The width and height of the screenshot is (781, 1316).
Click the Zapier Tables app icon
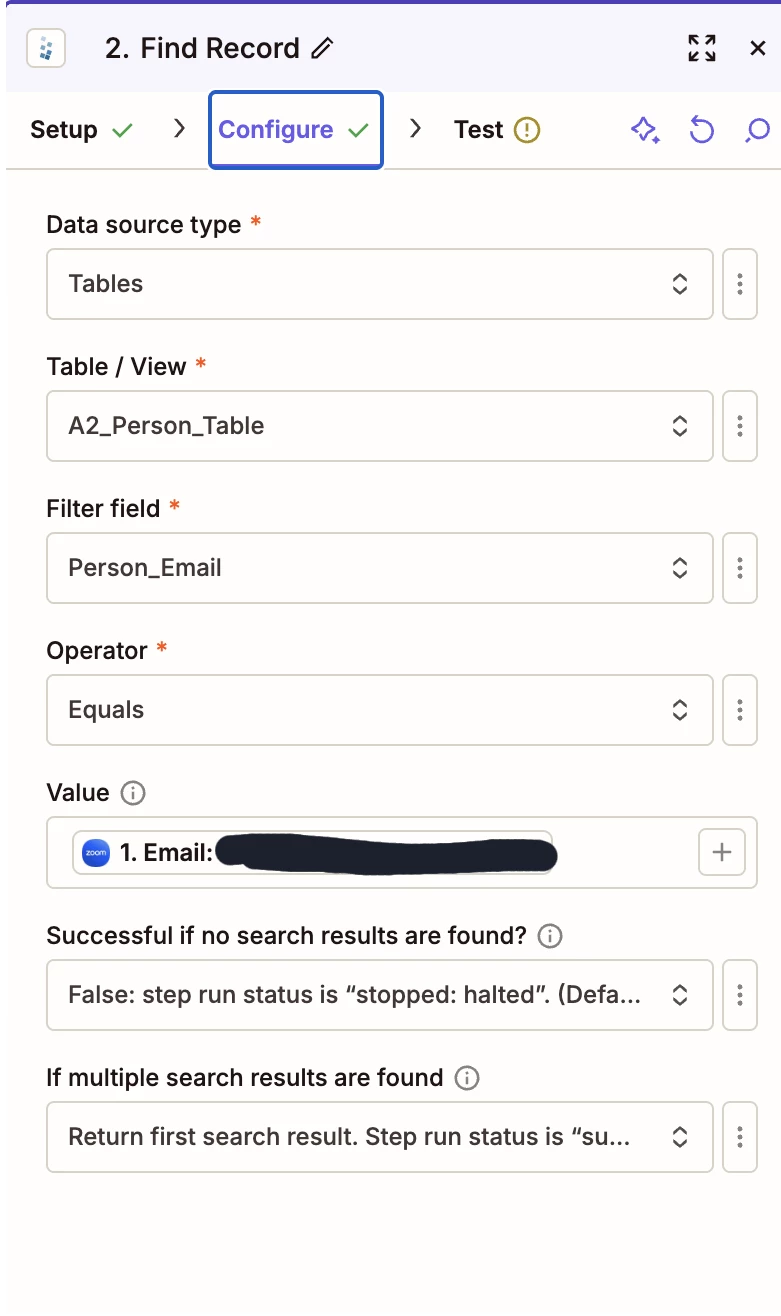tap(45, 48)
